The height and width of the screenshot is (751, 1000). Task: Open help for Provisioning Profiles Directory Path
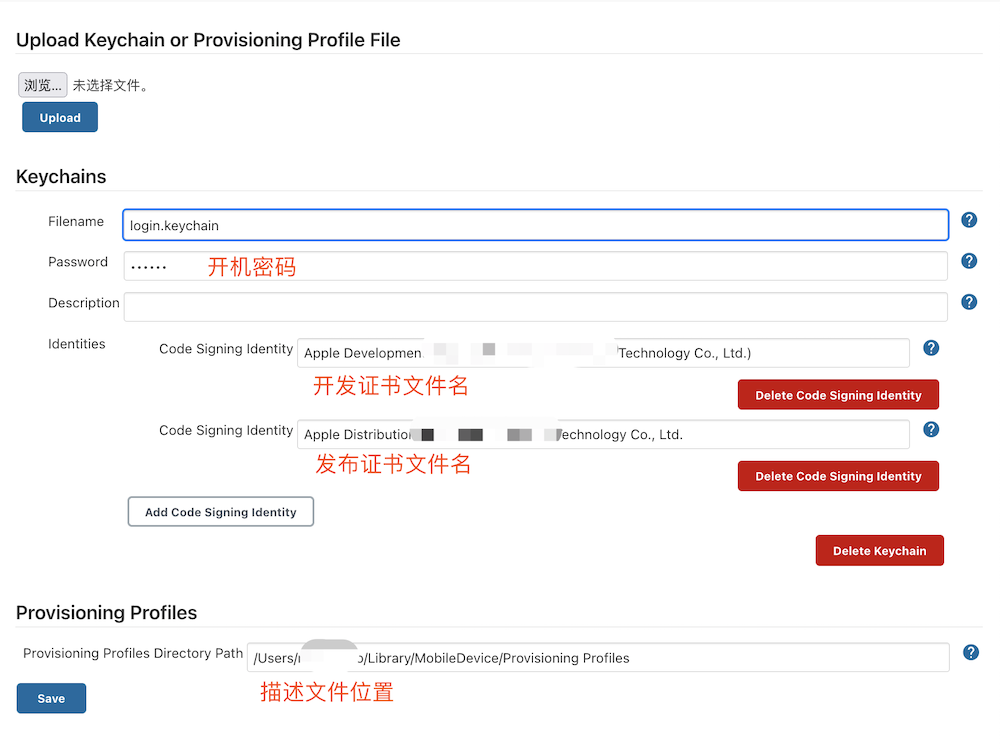971,652
